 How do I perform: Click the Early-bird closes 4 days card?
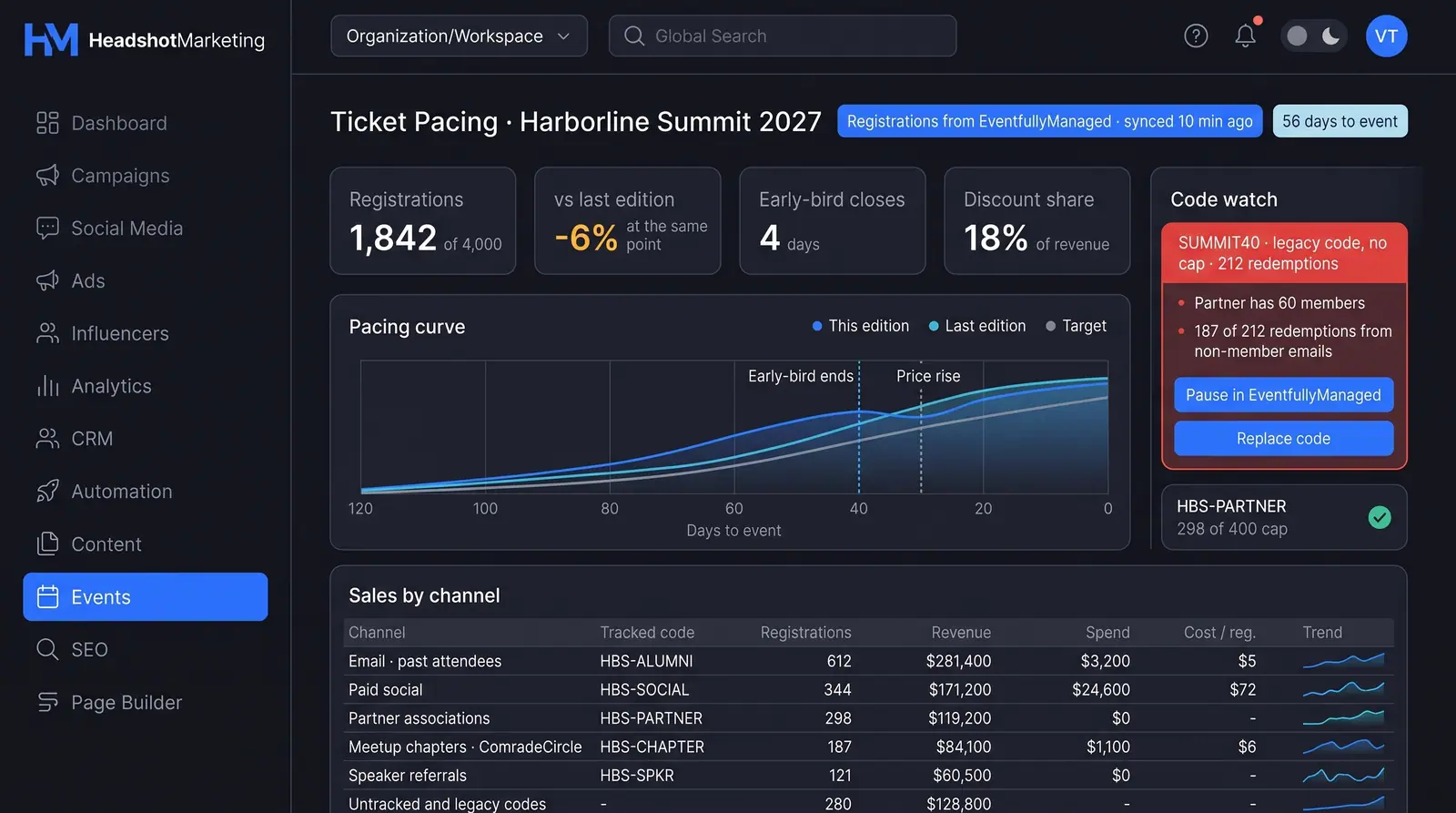pyautogui.click(x=833, y=220)
